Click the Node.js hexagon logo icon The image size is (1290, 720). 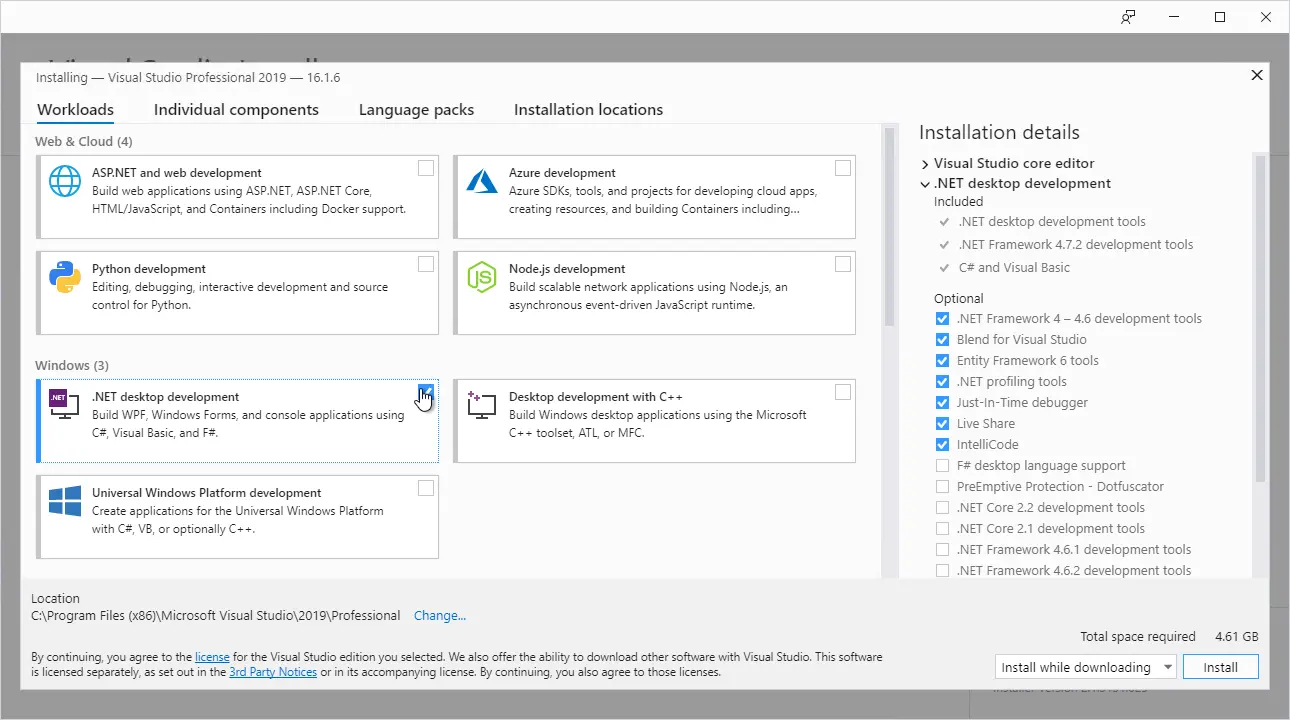(482, 276)
